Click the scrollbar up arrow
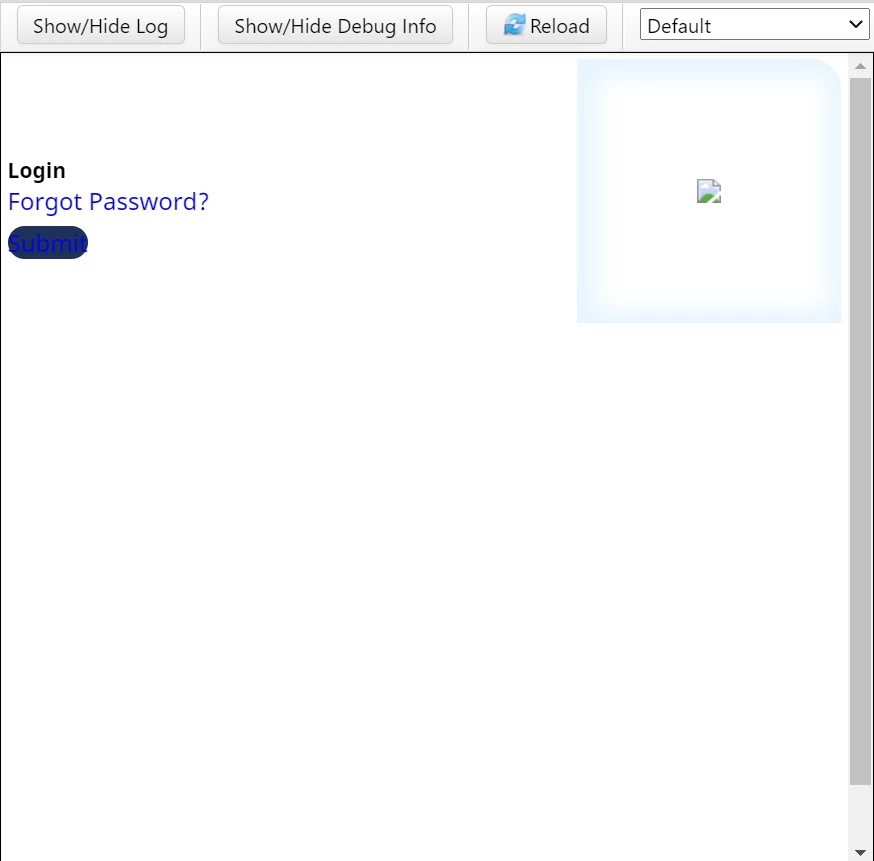 coord(860,66)
